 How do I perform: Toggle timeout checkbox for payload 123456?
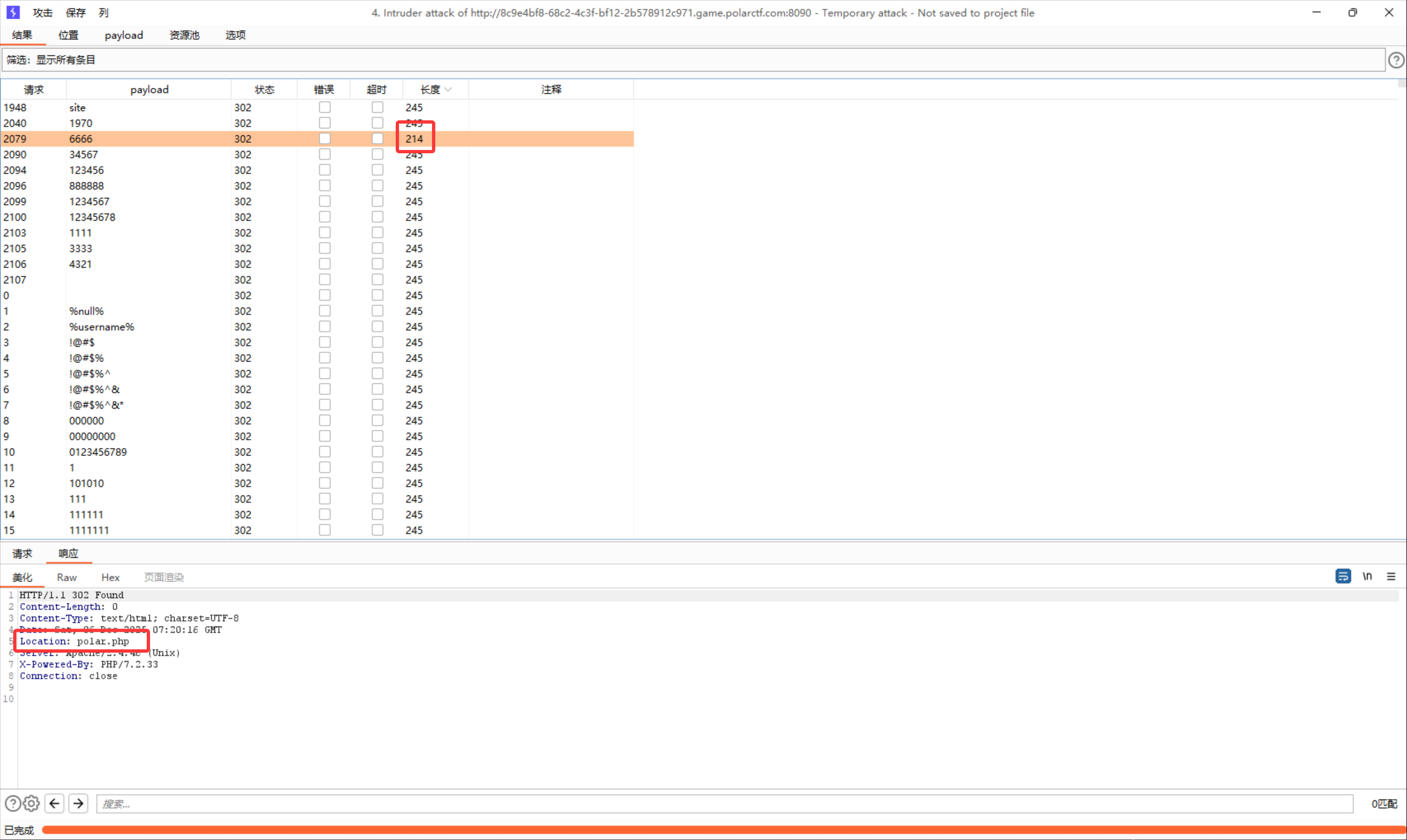[x=377, y=170]
